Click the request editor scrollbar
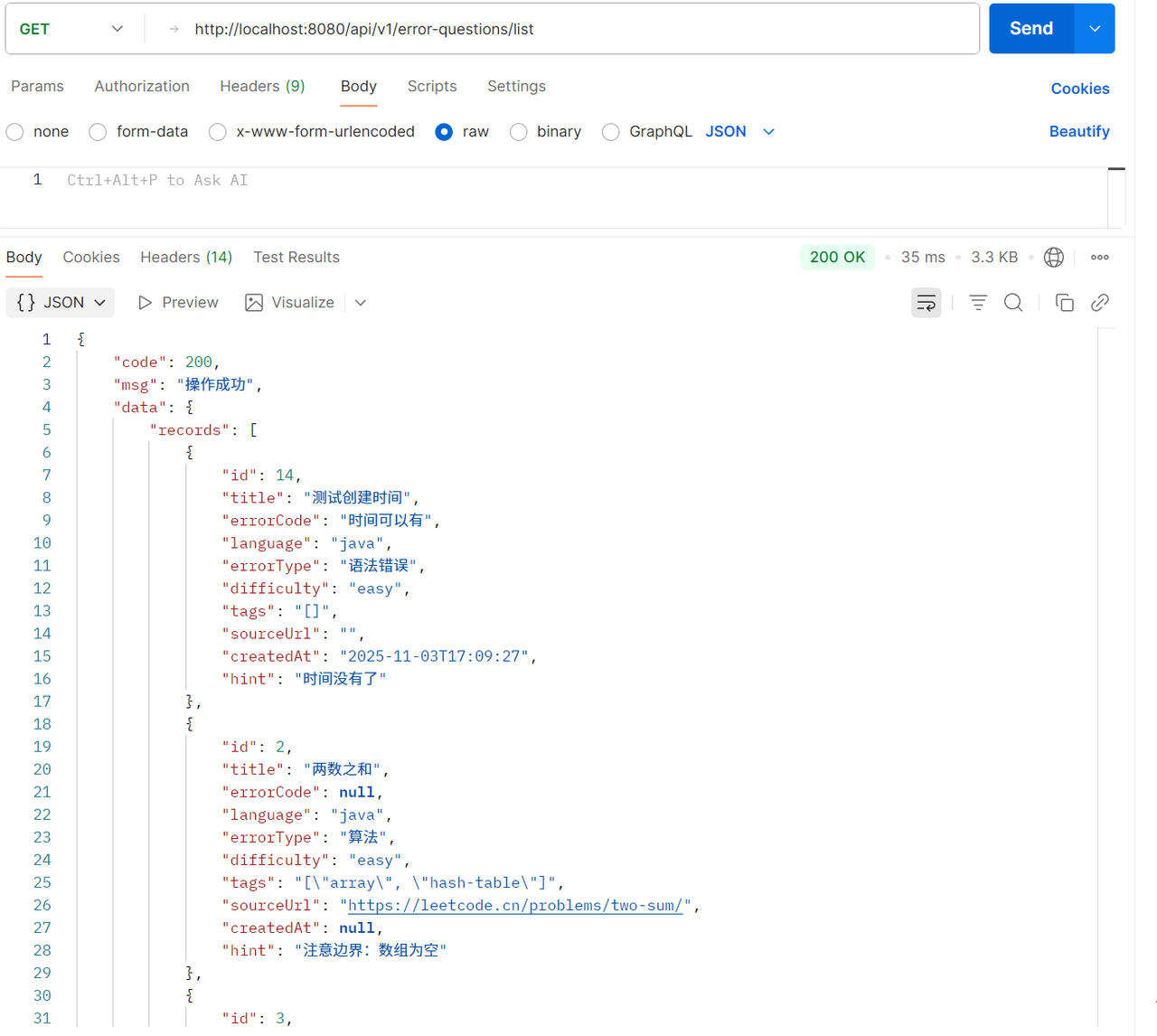 point(1116,197)
